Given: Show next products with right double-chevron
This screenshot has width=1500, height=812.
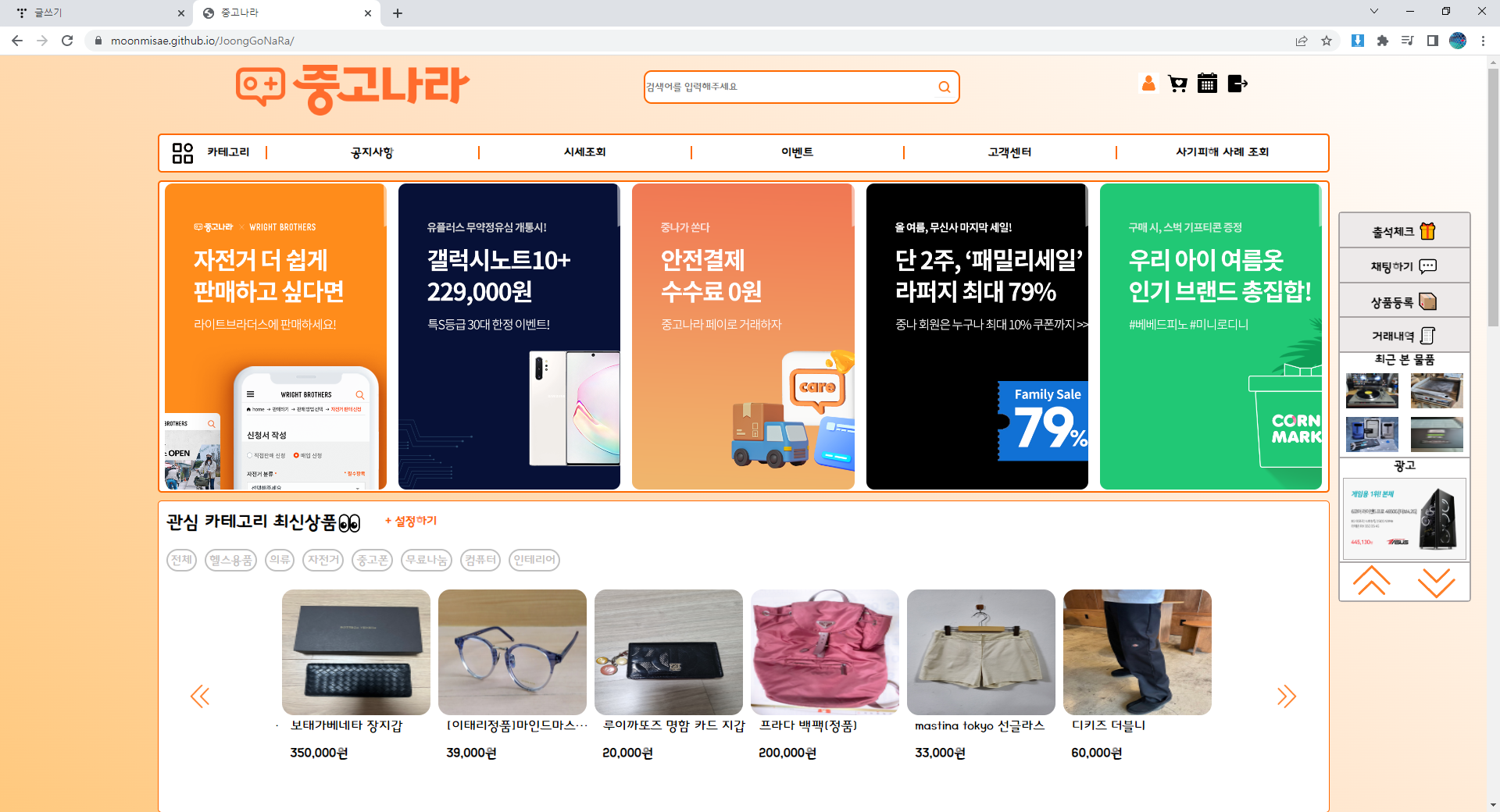Looking at the screenshot, I should point(1286,696).
